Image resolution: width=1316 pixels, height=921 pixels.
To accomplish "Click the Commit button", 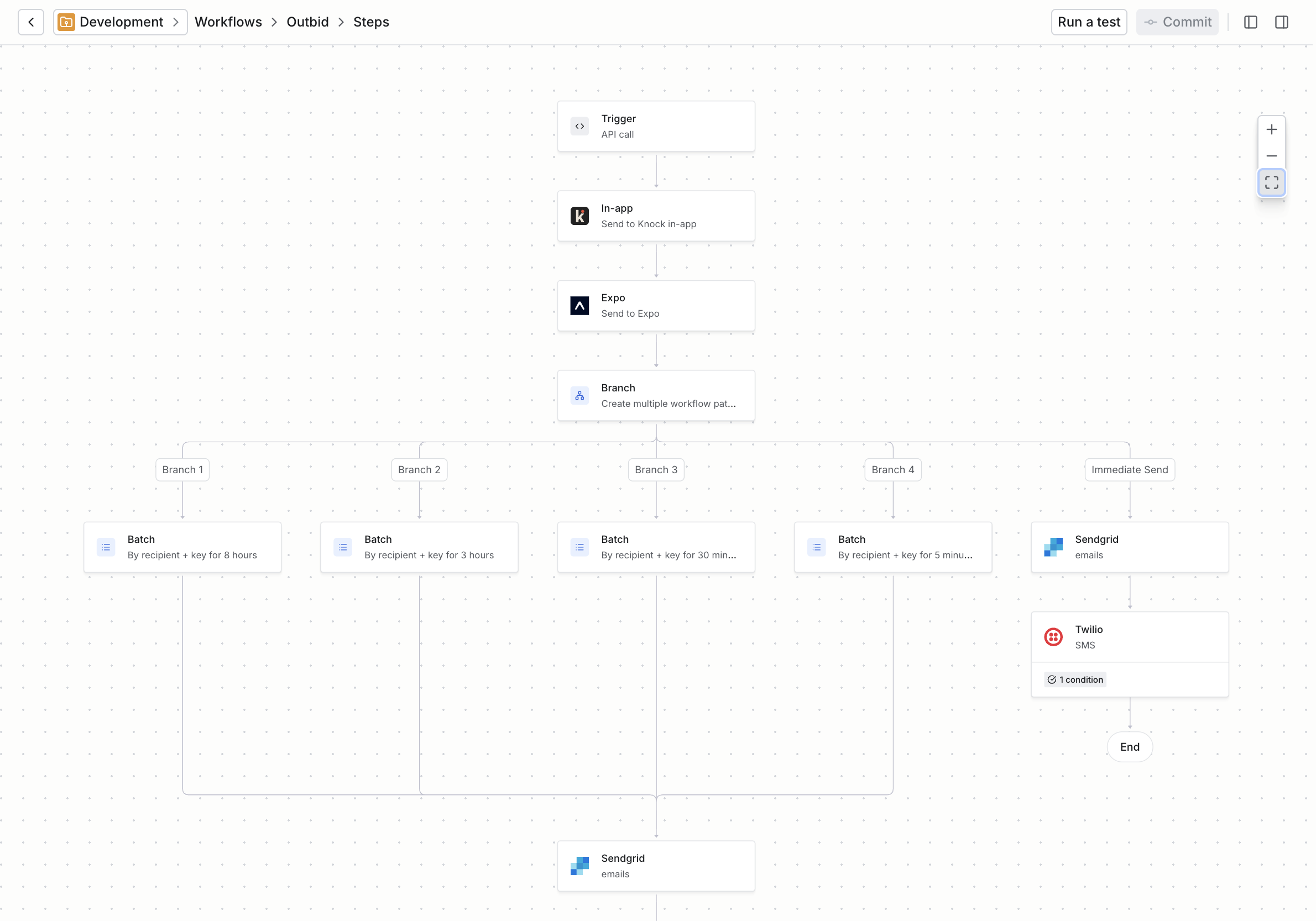I will [x=1177, y=22].
